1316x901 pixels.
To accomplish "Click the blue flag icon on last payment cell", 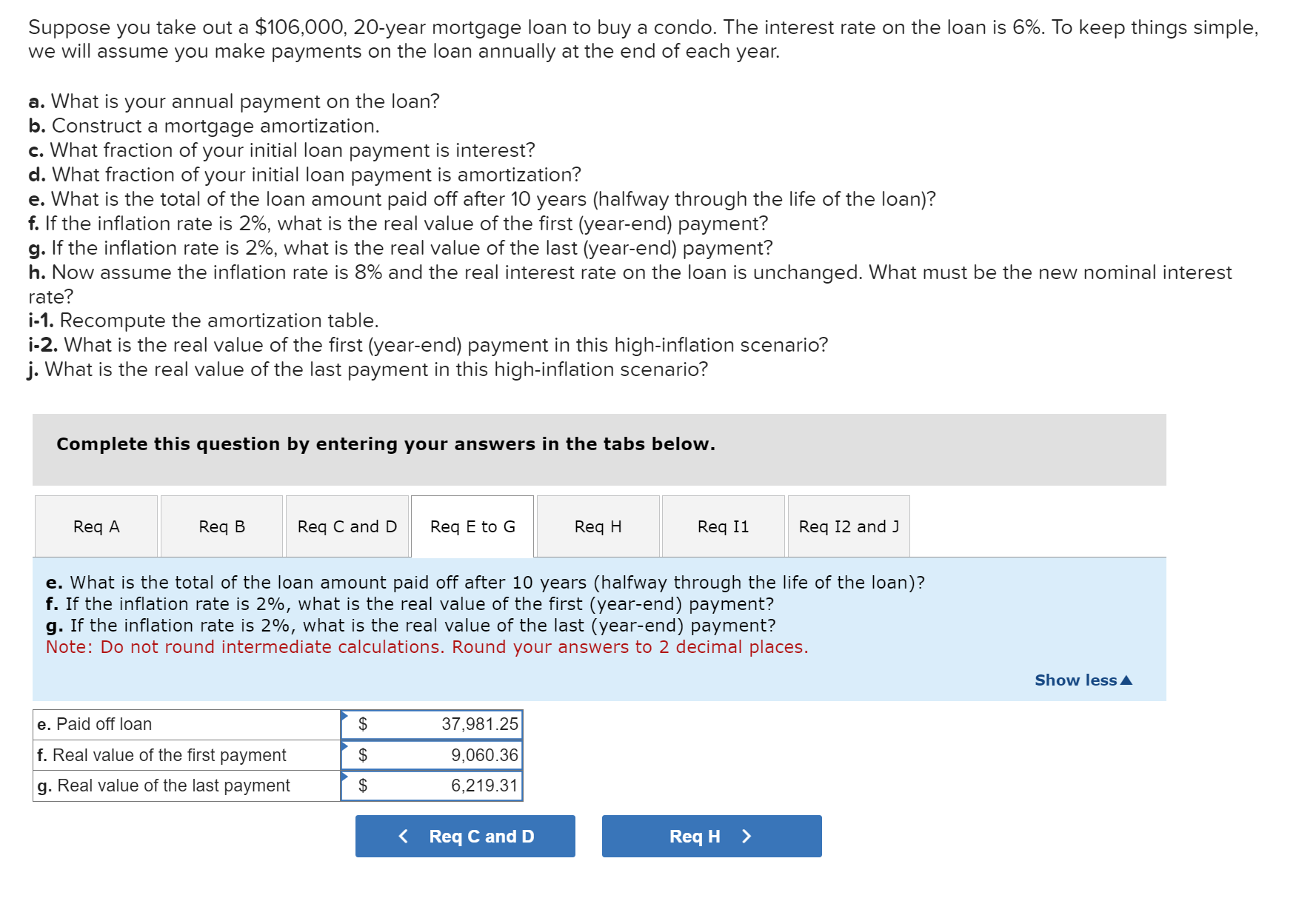I will 345,778.
